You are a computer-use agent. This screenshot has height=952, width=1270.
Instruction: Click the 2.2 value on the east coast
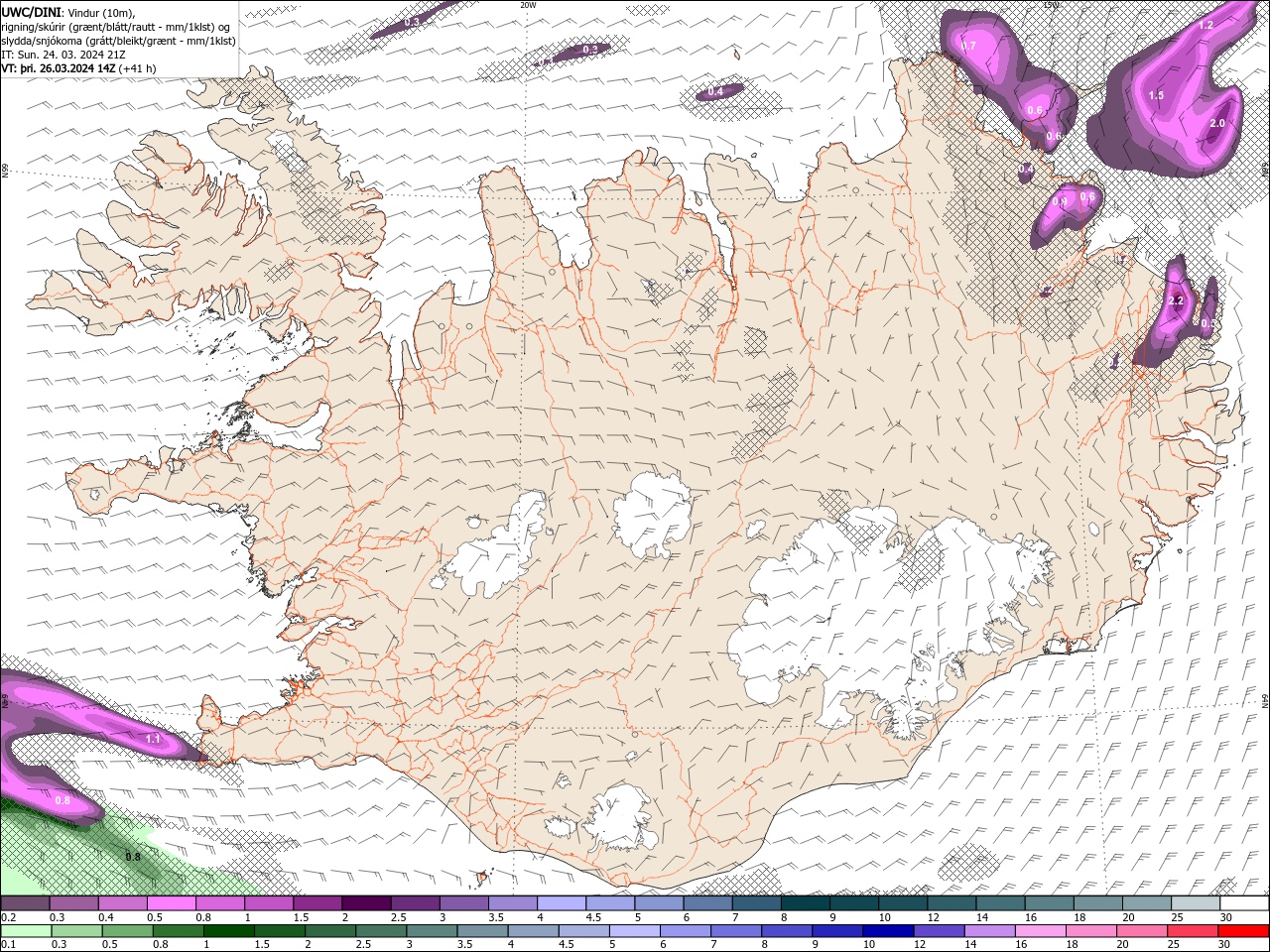(1178, 299)
